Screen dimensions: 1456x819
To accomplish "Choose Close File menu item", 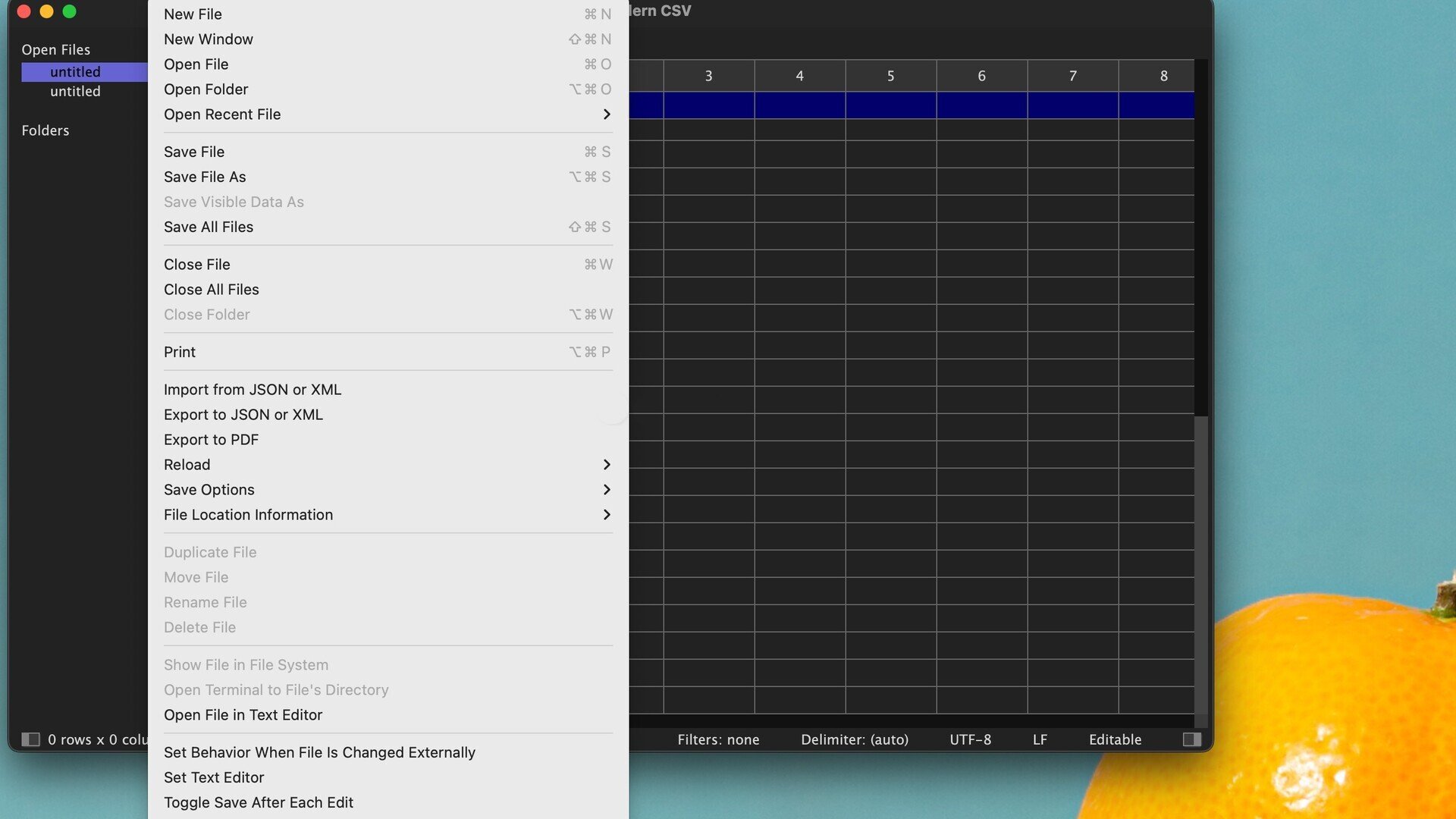I will pos(388,264).
